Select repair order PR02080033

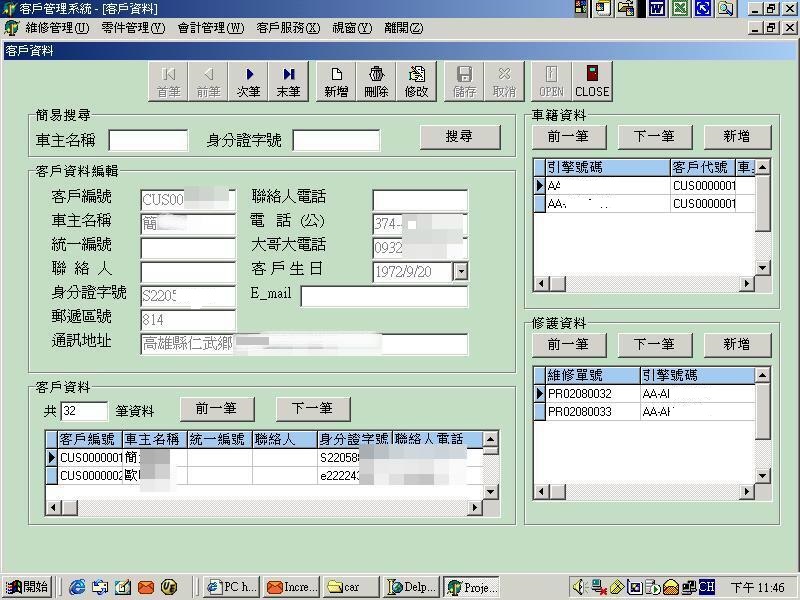pyautogui.click(x=644, y=412)
